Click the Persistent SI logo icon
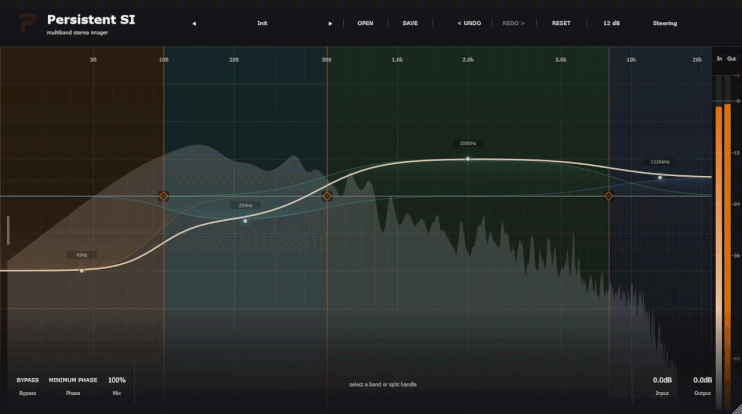 (27, 23)
